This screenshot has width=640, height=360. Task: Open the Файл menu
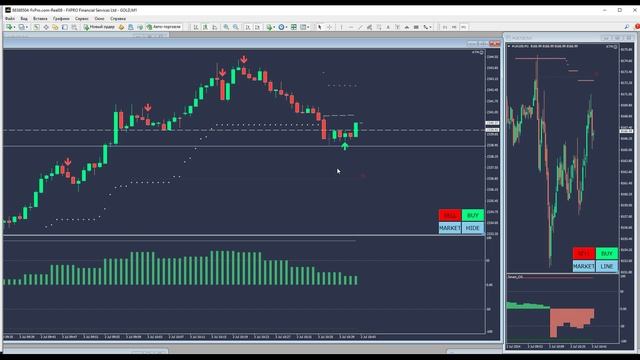10,18
